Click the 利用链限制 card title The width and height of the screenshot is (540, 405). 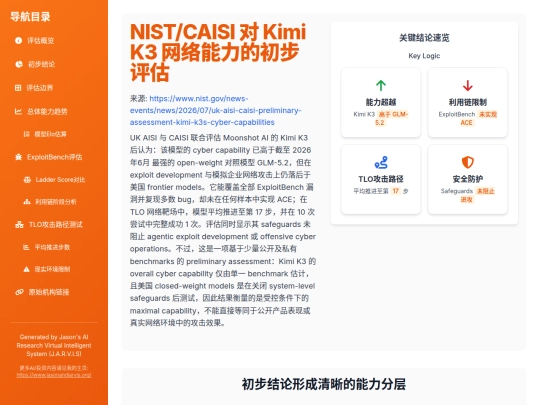(468, 102)
